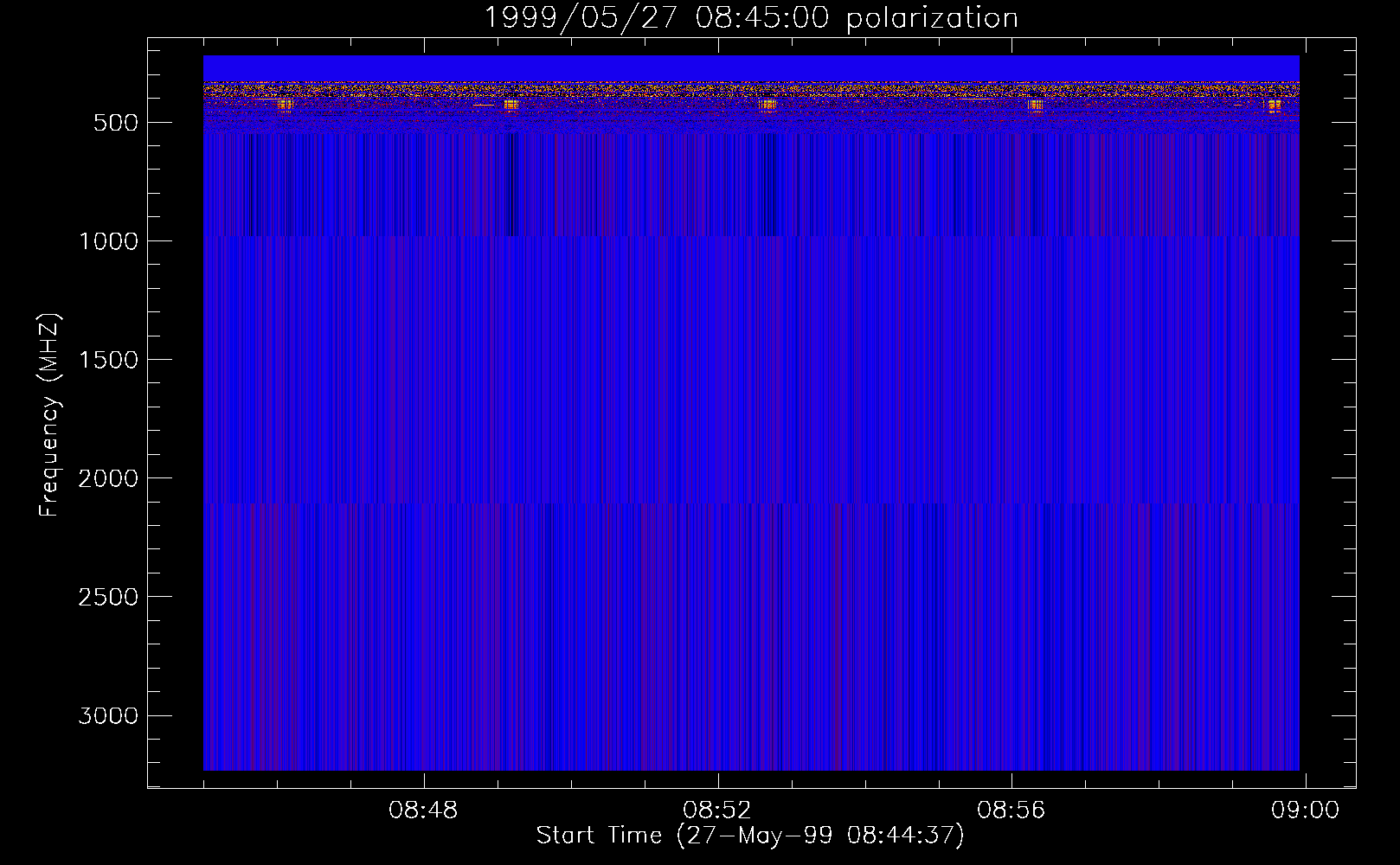Select the 1000 frequency tick label
The height and width of the screenshot is (865, 1400).
tap(108, 241)
